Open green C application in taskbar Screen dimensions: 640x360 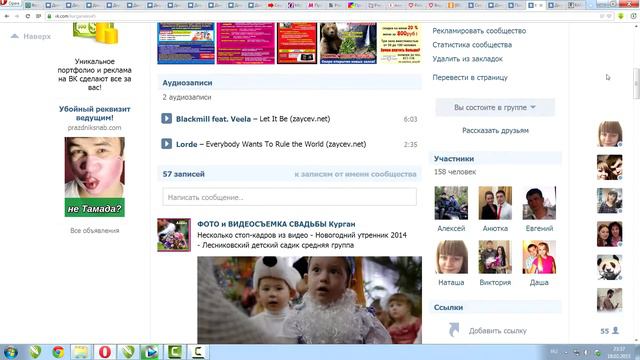(175, 352)
